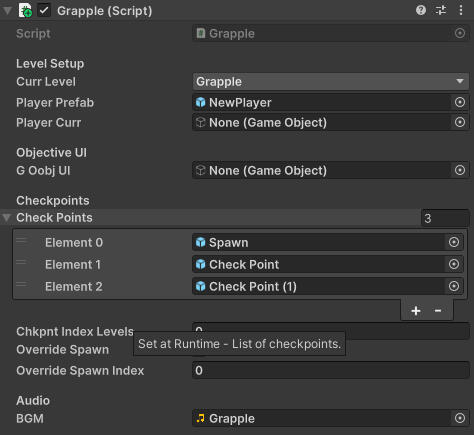
Task: Disable the Grapple script component checkbox
Action: coord(44,10)
